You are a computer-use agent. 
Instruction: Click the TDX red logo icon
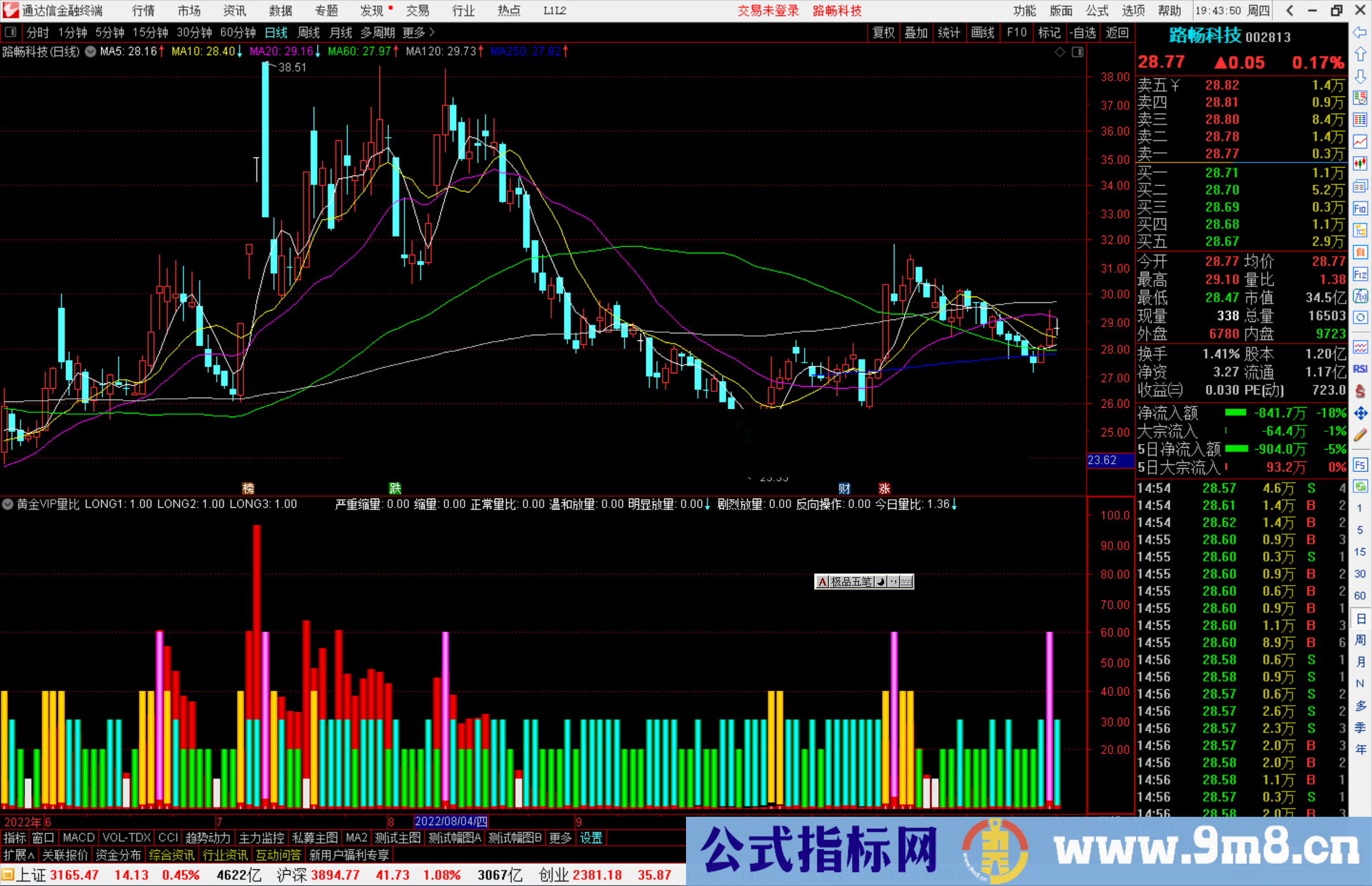pyautogui.click(x=11, y=10)
